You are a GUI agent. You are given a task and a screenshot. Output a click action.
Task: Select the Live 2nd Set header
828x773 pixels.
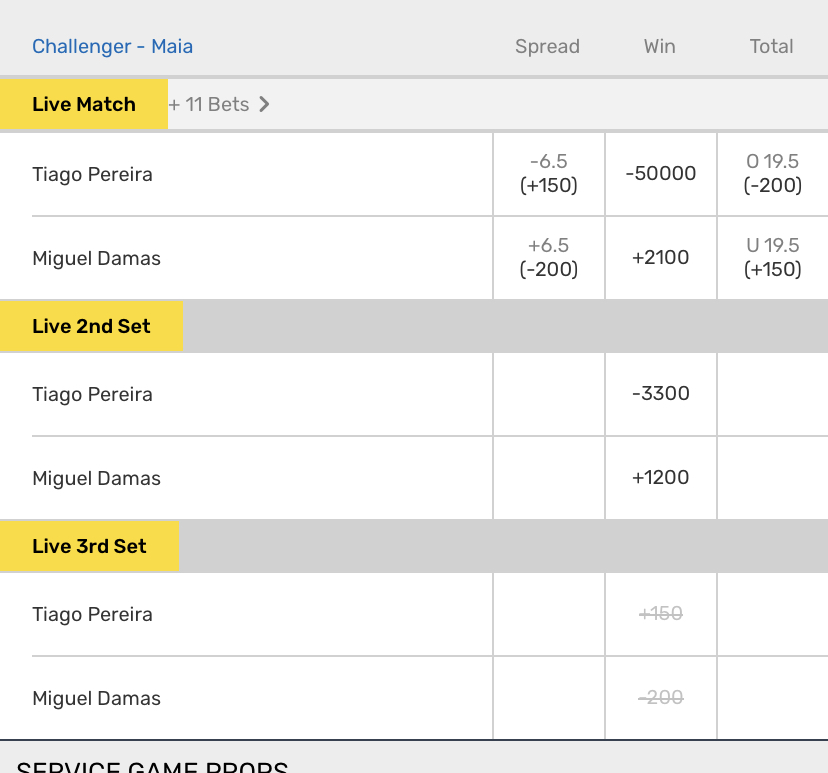[91, 326]
